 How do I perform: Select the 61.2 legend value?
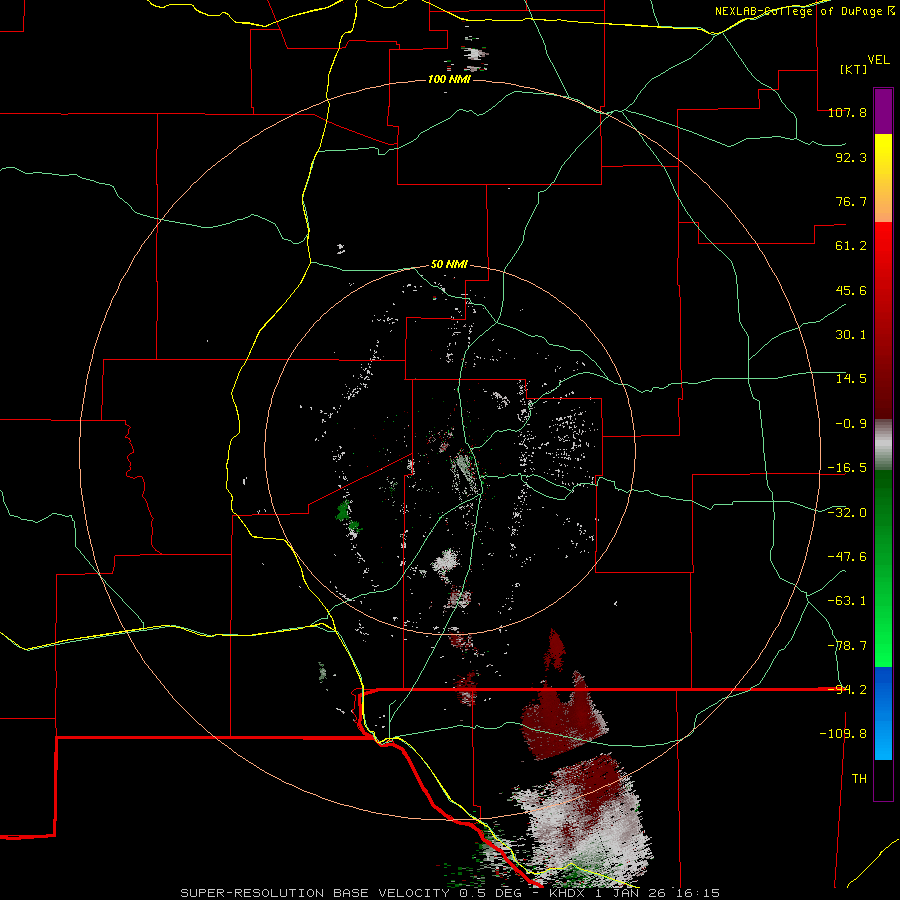coord(851,246)
